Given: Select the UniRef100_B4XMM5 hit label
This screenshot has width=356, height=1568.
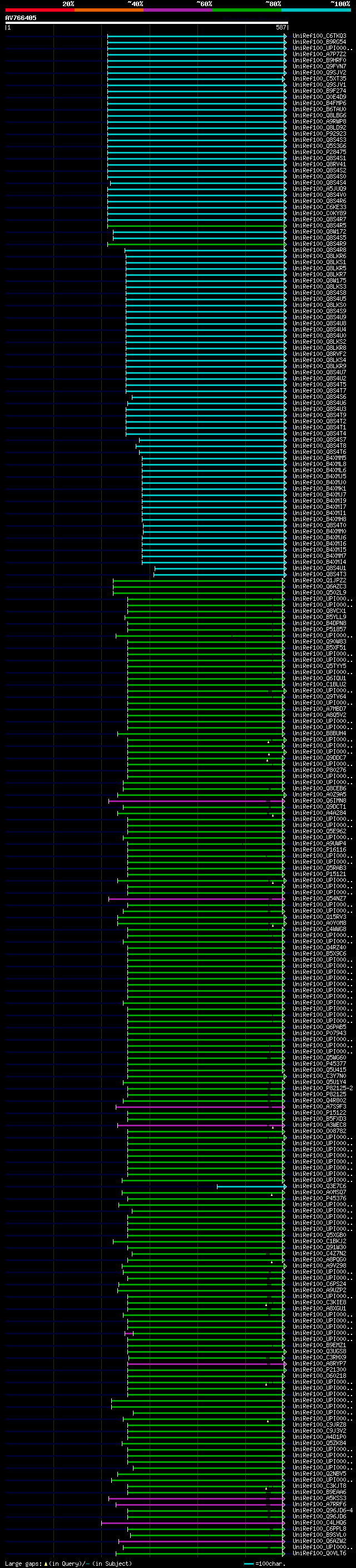Looking at the screenshot, I should [x=319, y=458].
